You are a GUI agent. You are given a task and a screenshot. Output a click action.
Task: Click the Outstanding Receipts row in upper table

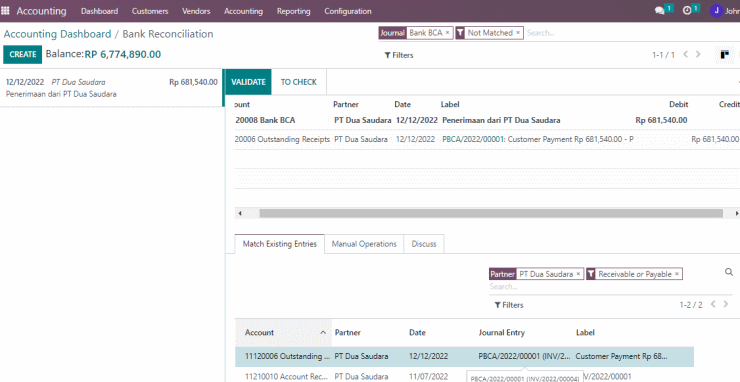coord(487,139)
